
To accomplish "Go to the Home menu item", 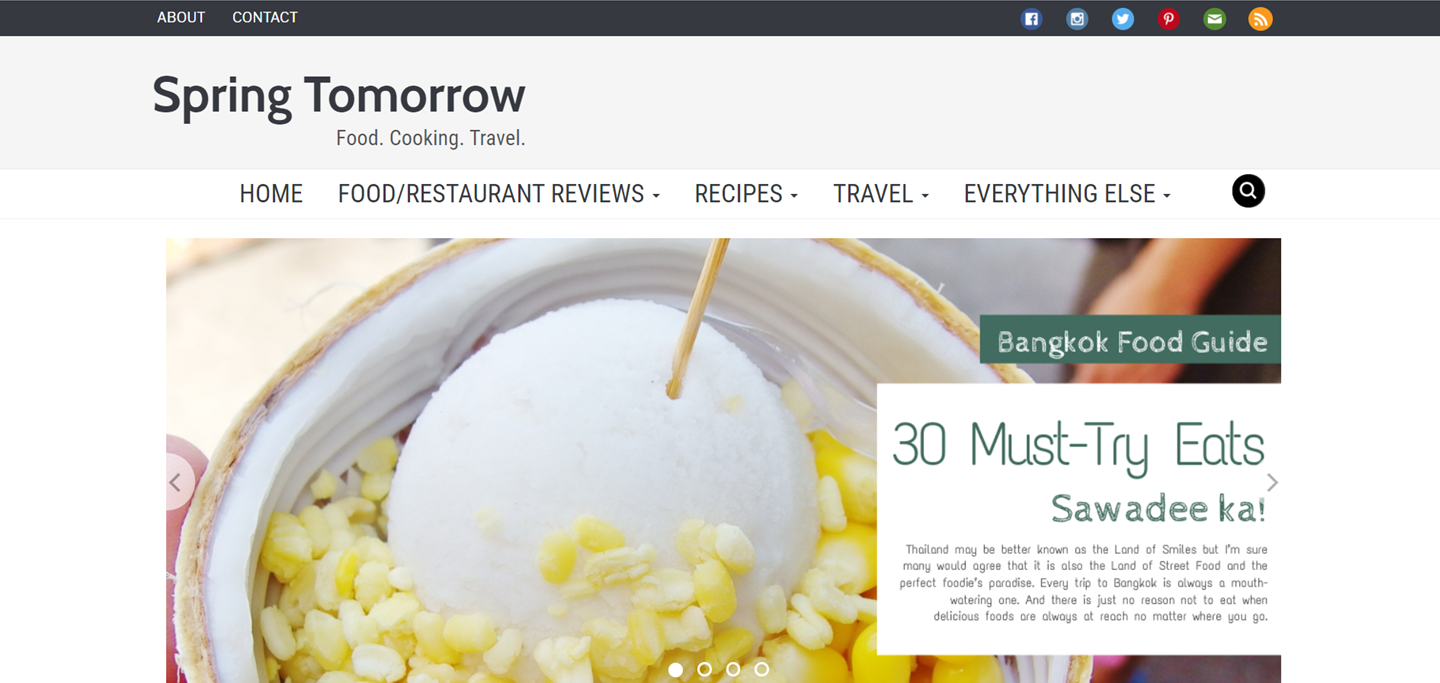I will 271,194.
